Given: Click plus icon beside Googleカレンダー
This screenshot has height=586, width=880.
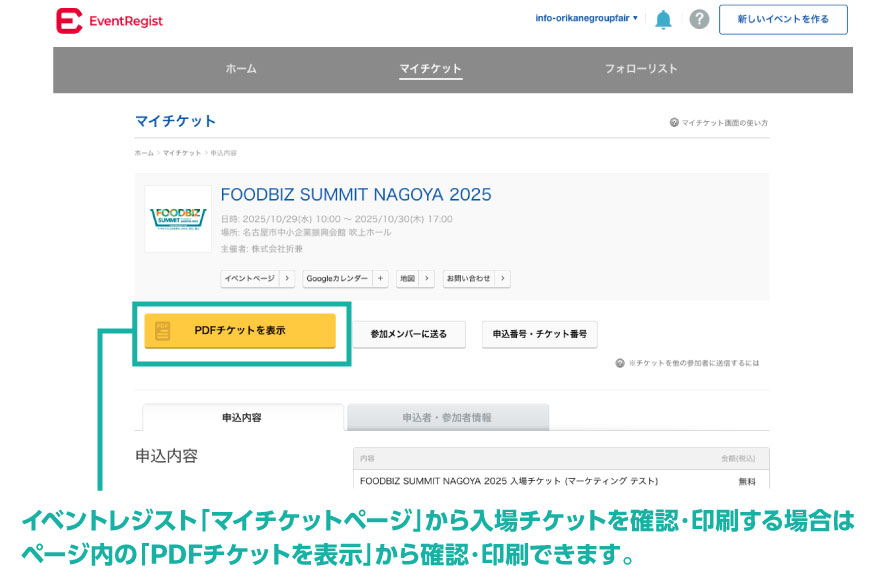Looking at the screenshot, I should click(x=381, y=278).
